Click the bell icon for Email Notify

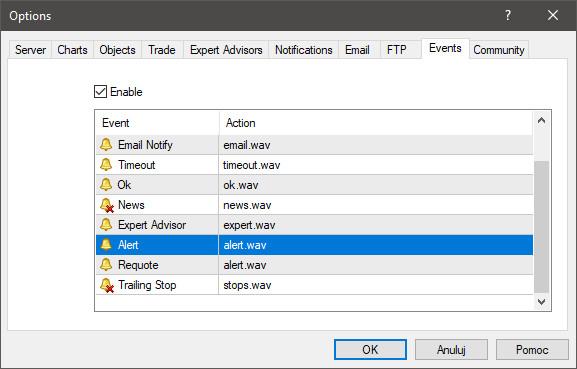[x=106, y=145]
